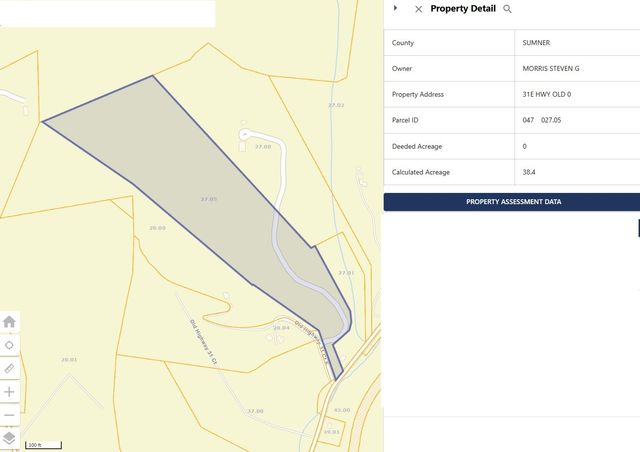
Task: Open the map layers stack icon
Action: (x=9, y=438)
